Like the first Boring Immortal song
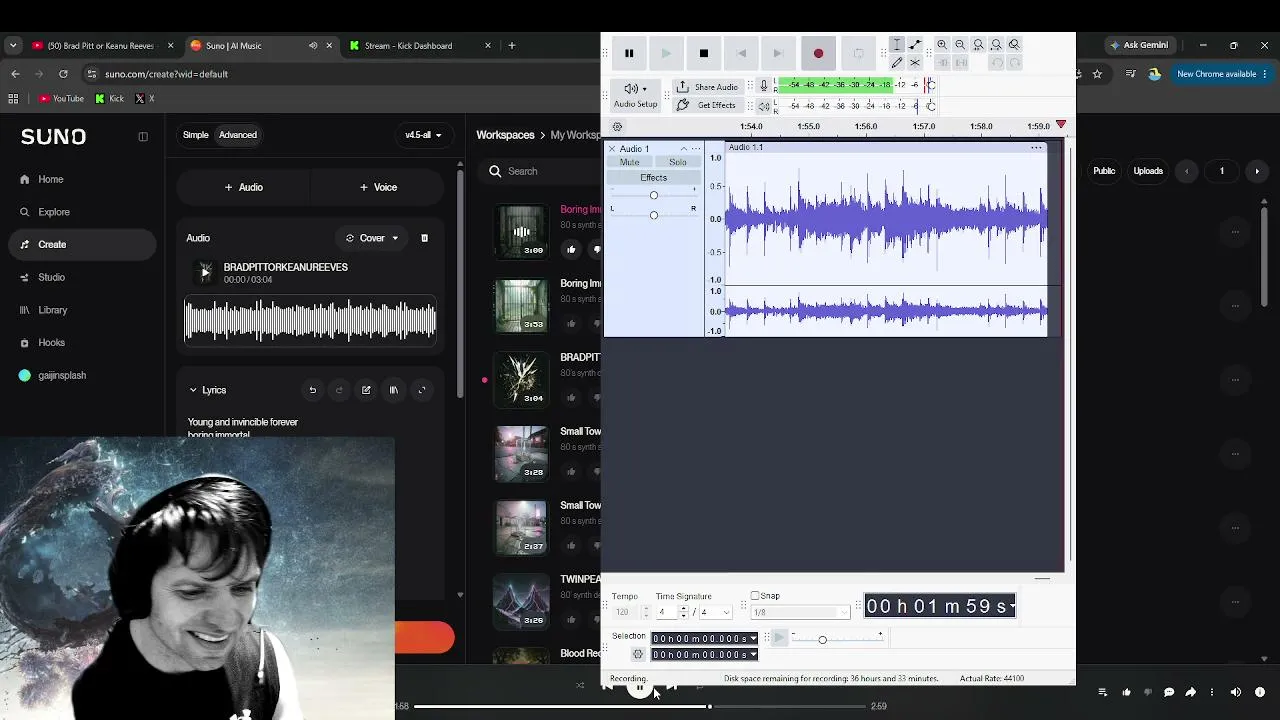The height and width of the screenshot is (720, 1280). [571, 249]
